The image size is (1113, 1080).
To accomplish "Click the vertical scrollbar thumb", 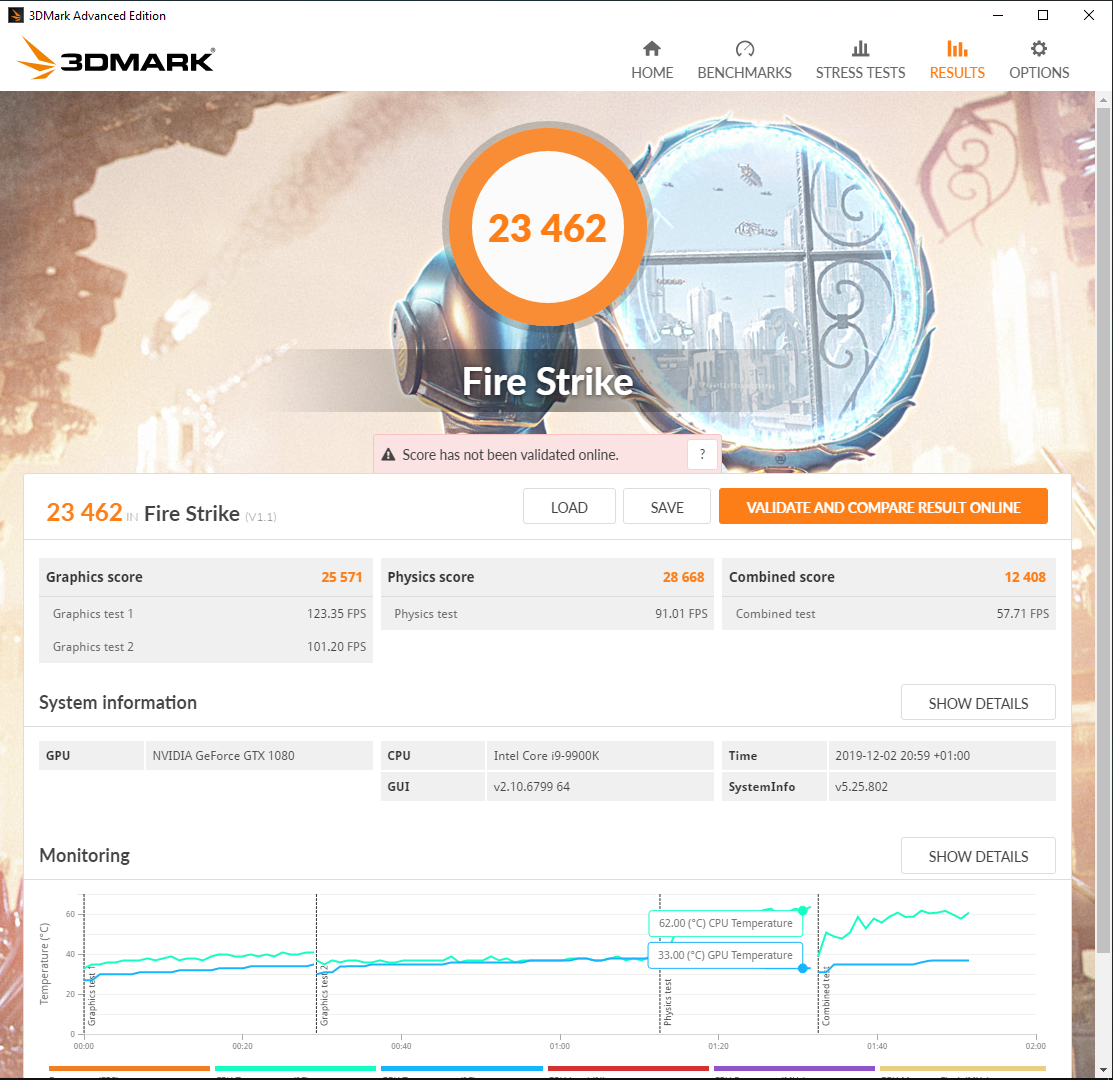I will tap(1102, 532).
